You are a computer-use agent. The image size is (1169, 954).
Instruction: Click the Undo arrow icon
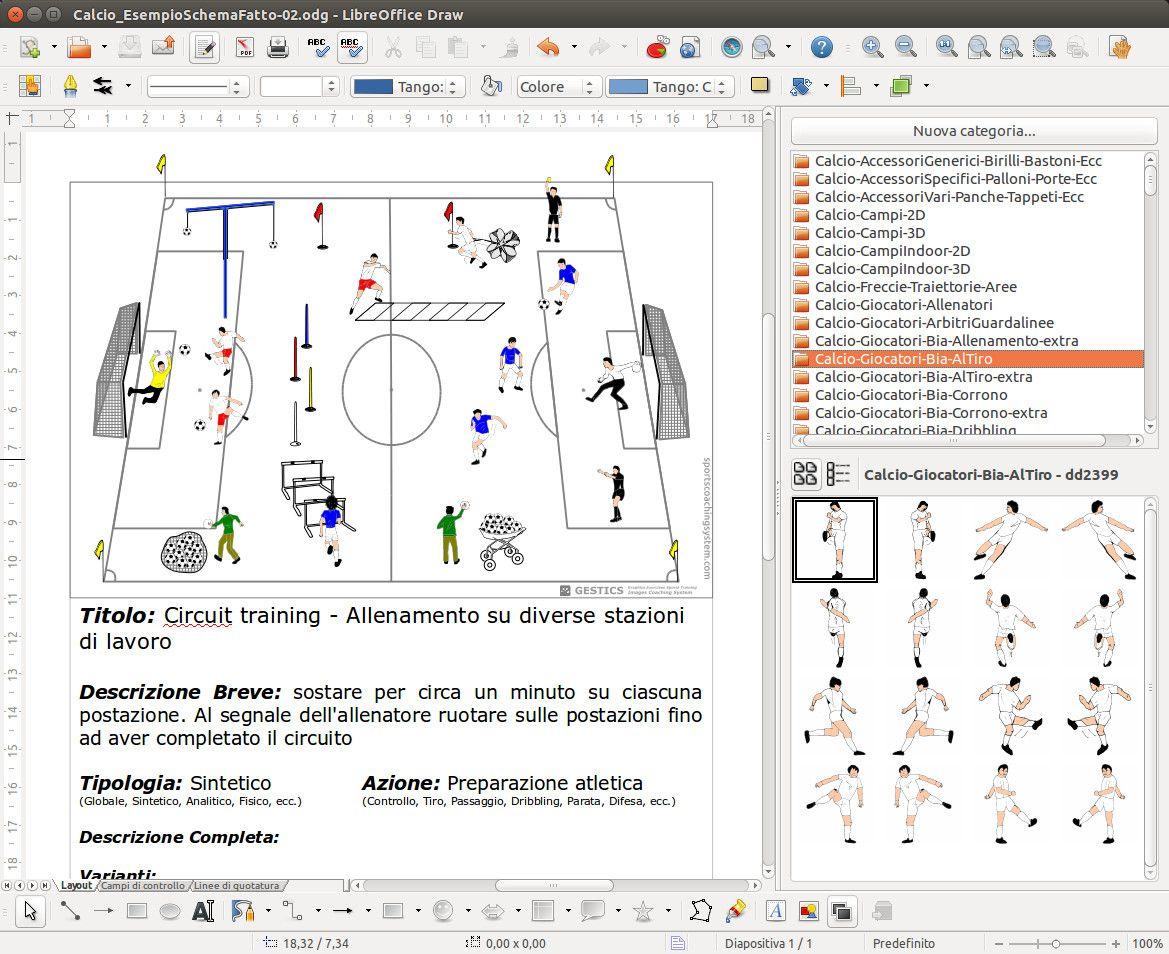pyautogui.click(x=547, y=47)
